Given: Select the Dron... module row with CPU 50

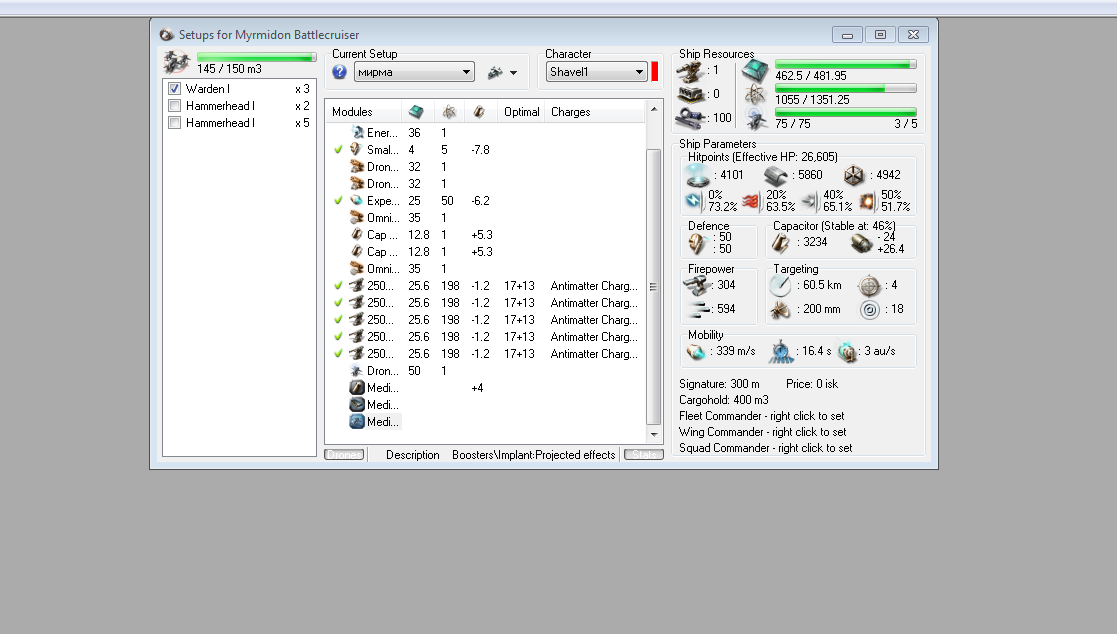Looking at the screenshot, I should click(x=487, y=371).
